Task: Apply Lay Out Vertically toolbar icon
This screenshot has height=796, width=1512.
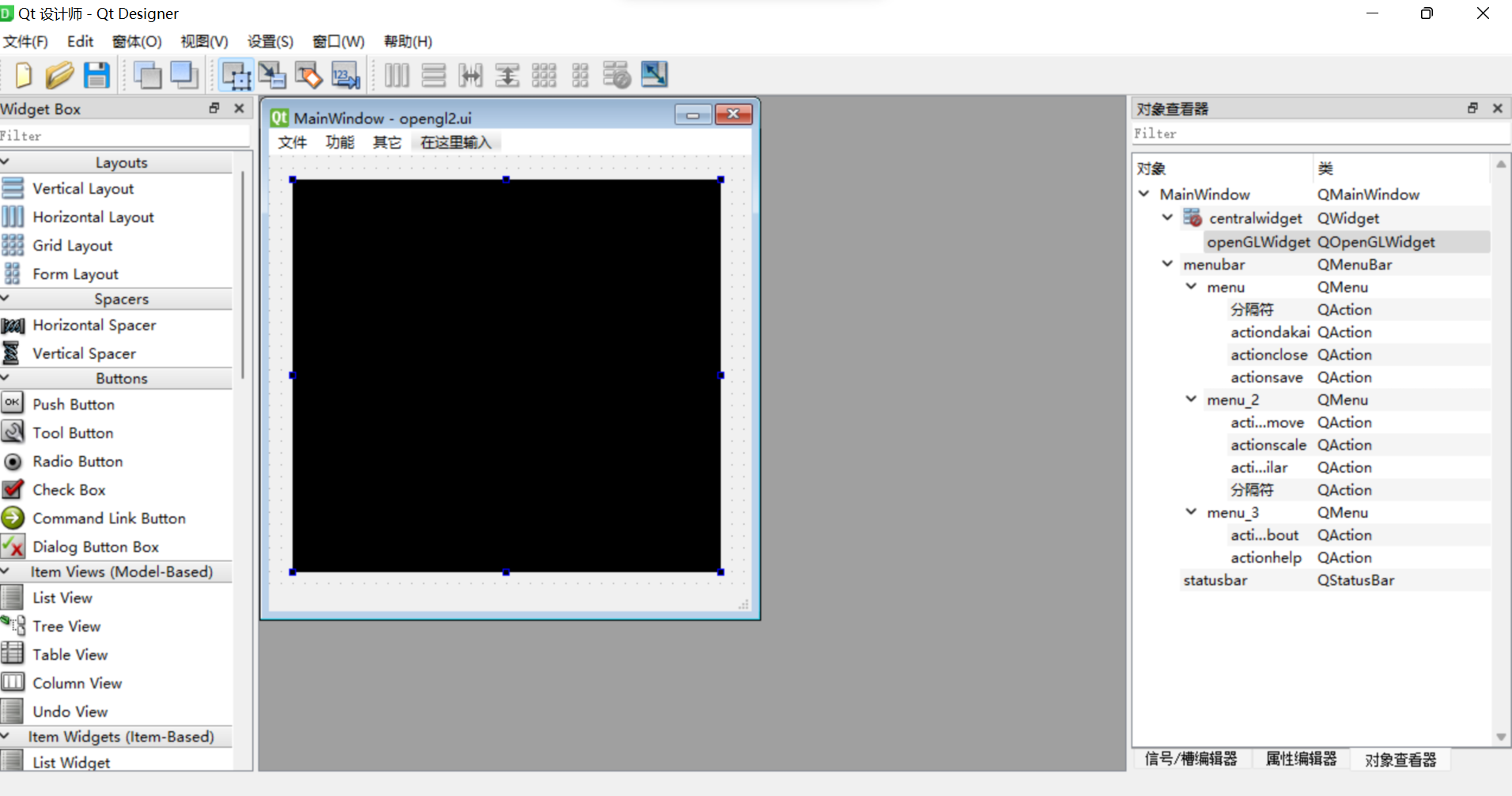Action: (x=433, y=75)
